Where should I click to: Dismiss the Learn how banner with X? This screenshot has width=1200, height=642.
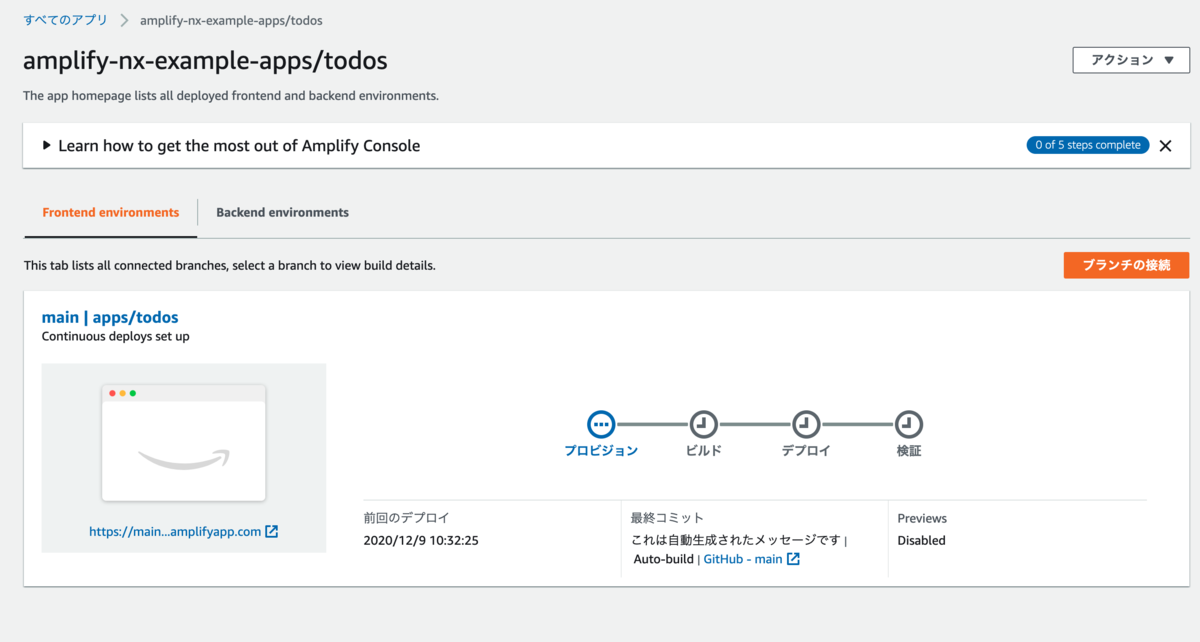tap(1165, 146)
